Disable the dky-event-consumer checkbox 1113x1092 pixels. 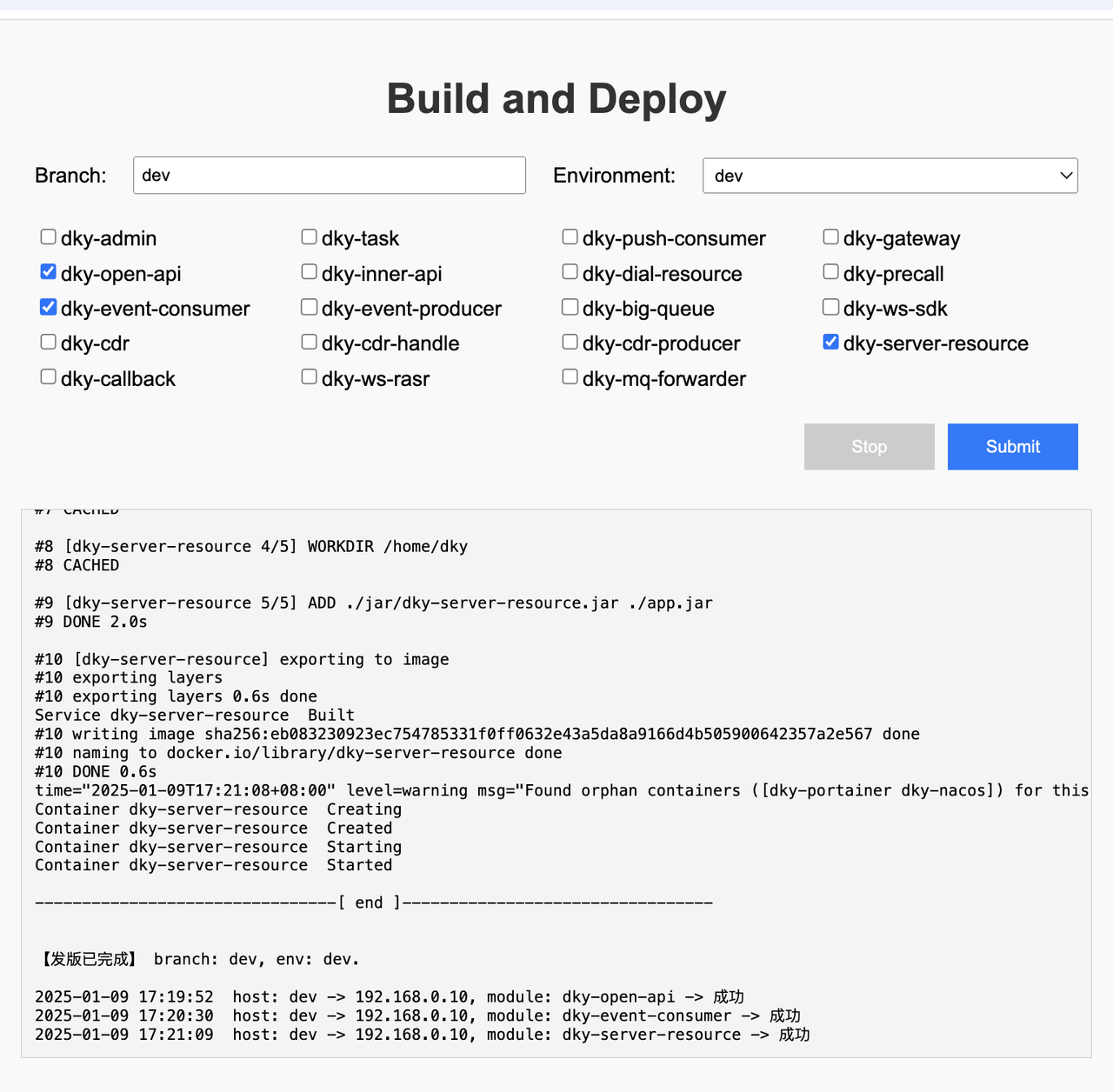point(49,307)
